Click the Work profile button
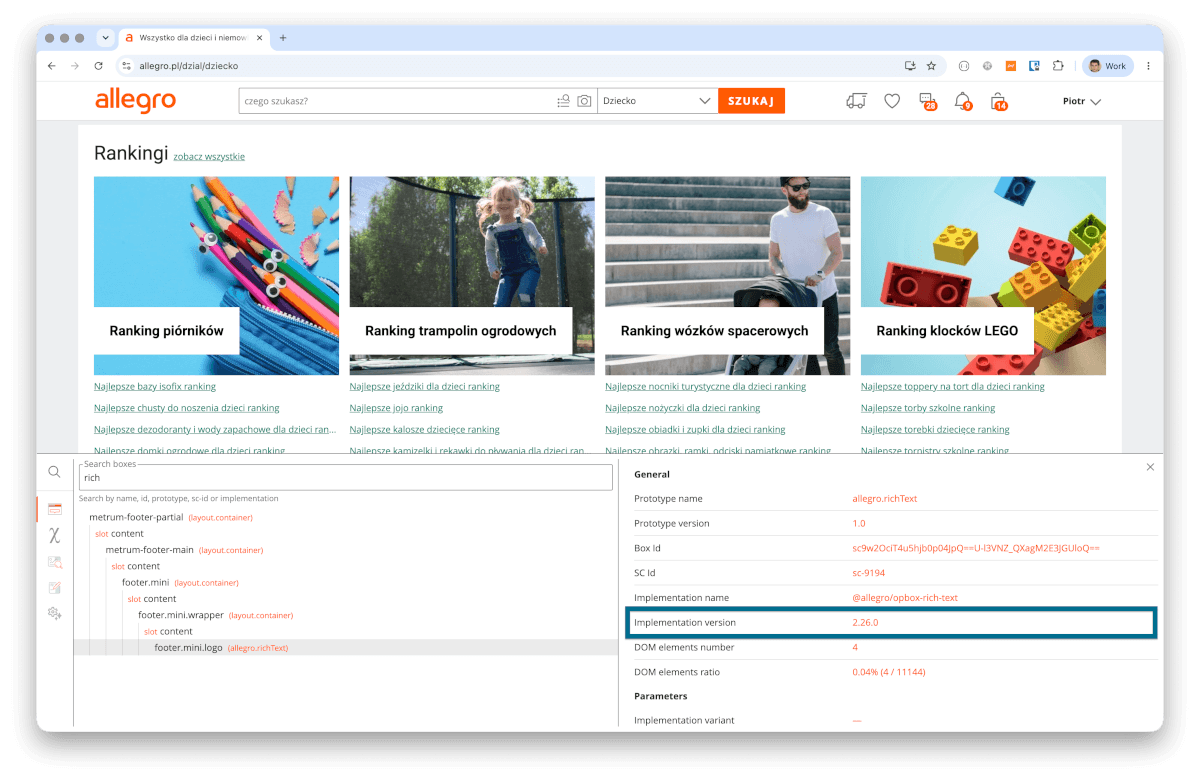Image resolution: width=1200 pixels, height=780 pixels. (1108, 66)
